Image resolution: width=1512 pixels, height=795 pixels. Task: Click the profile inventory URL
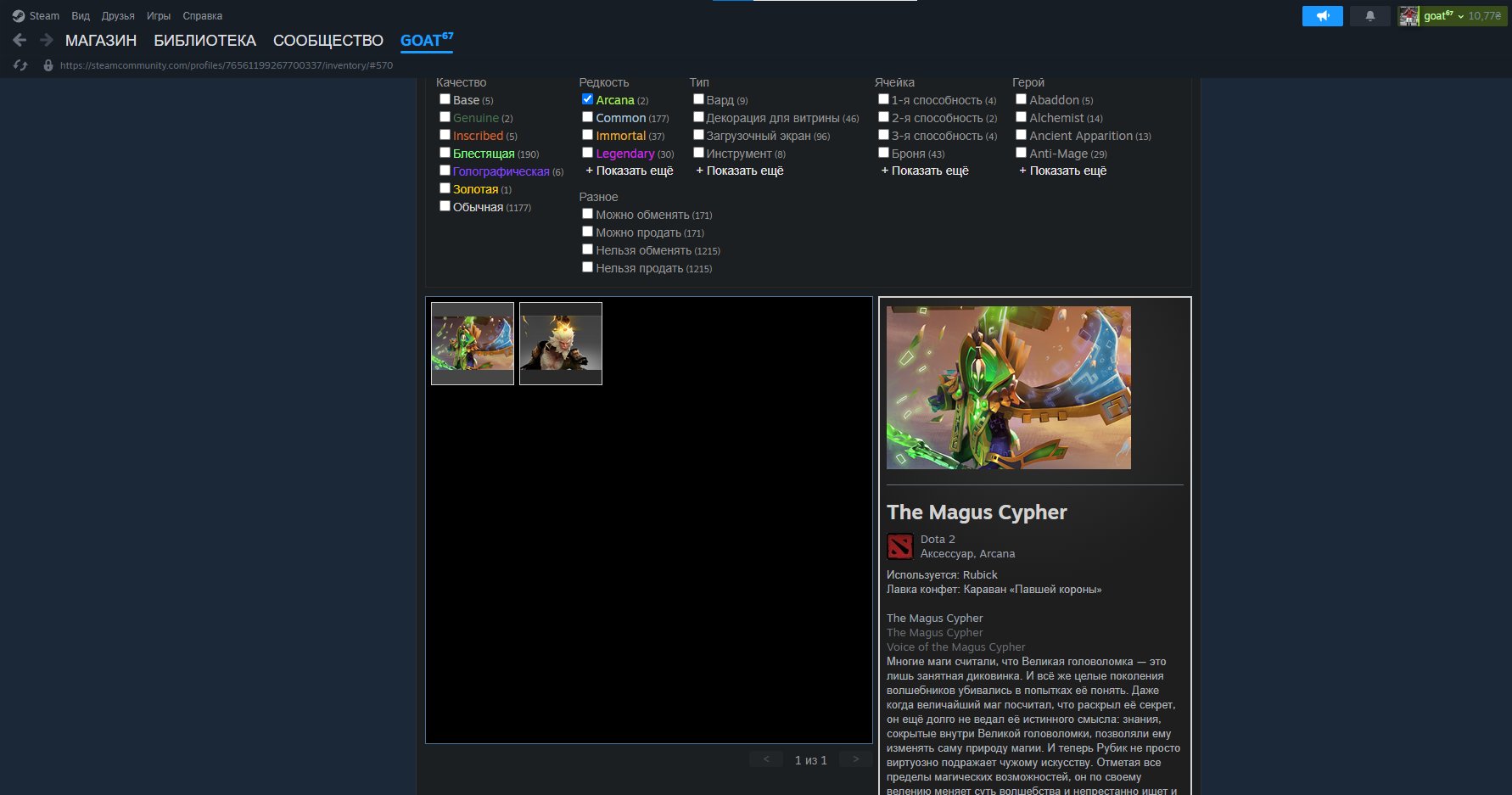[227, 65]
